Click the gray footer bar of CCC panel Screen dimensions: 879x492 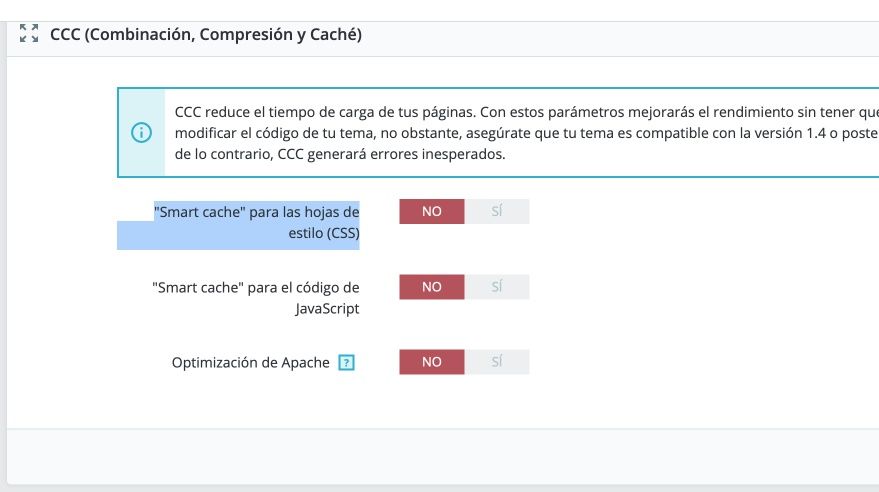(443, 457)
